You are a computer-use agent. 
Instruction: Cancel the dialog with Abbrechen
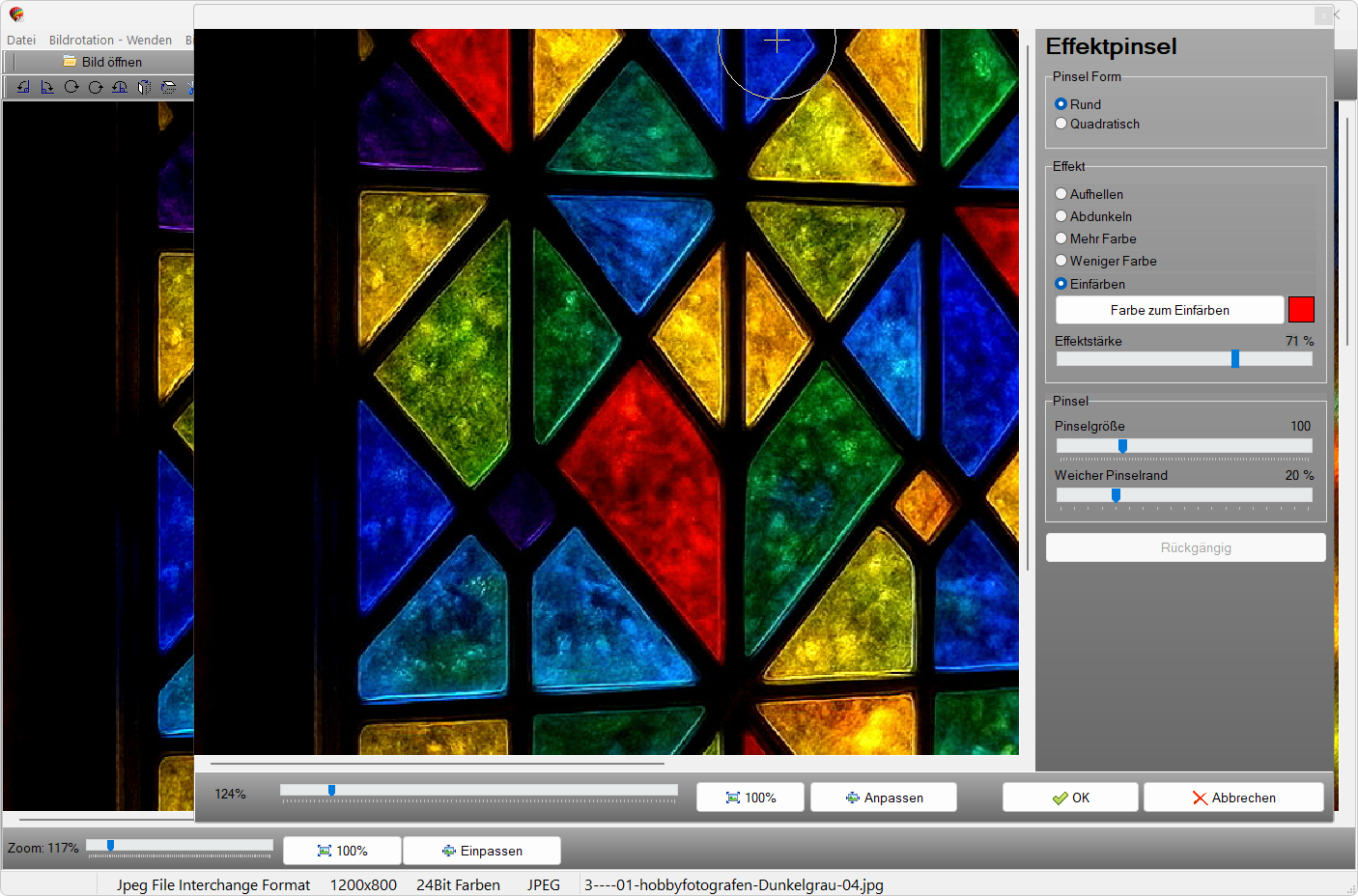[x=1233, y=798]
